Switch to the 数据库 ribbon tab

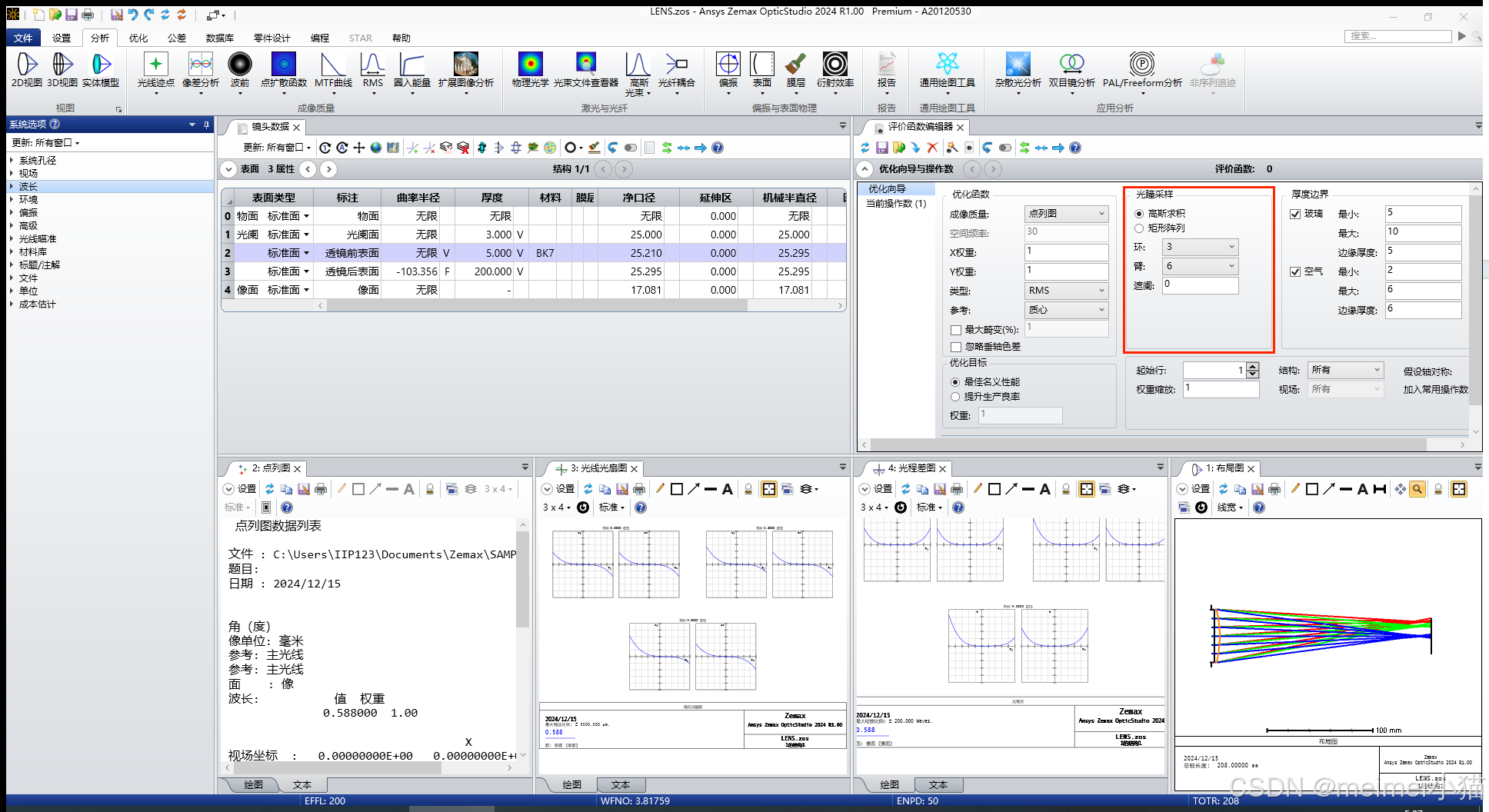click(220, 38)
